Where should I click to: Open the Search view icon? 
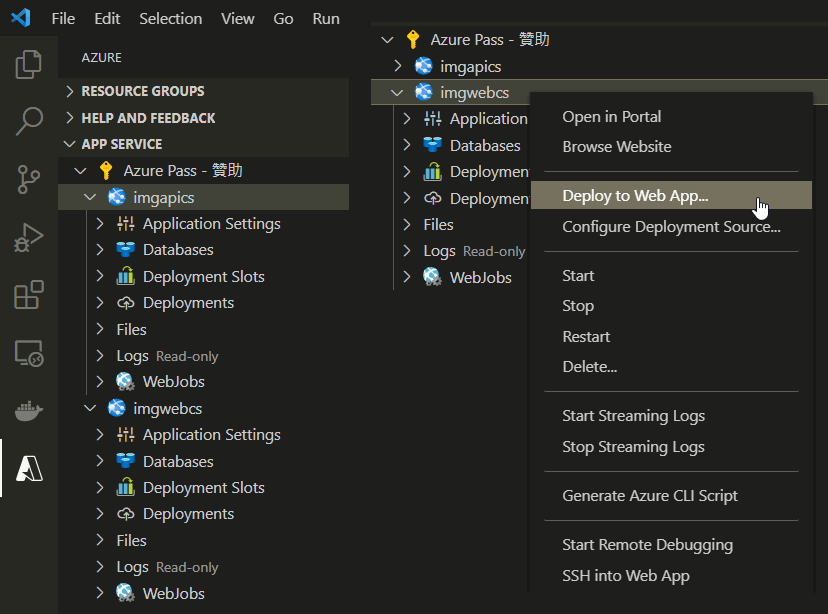(29, 122)
